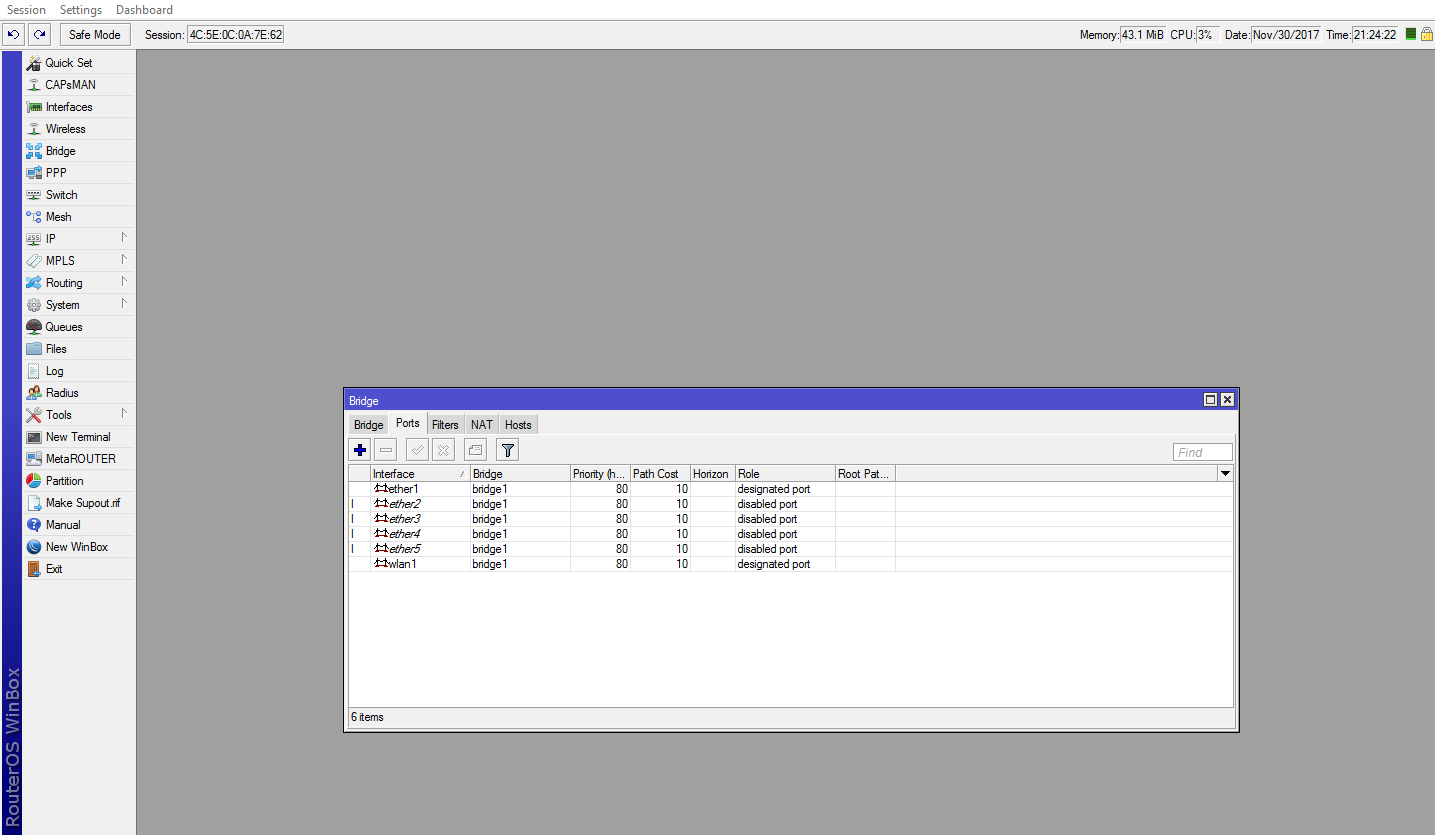This screenshot has height=835, width=1435.
Task: Launch New Terminal
Action: (79, 437)
